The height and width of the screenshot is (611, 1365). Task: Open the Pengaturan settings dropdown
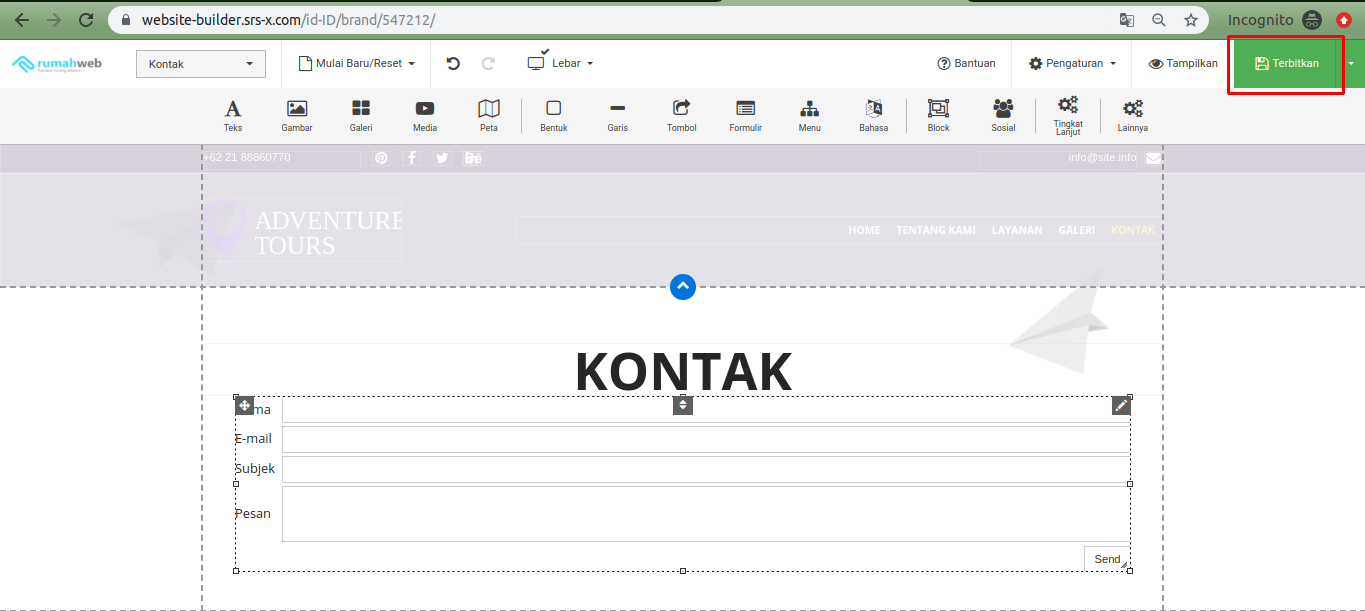click(1073, 63)
